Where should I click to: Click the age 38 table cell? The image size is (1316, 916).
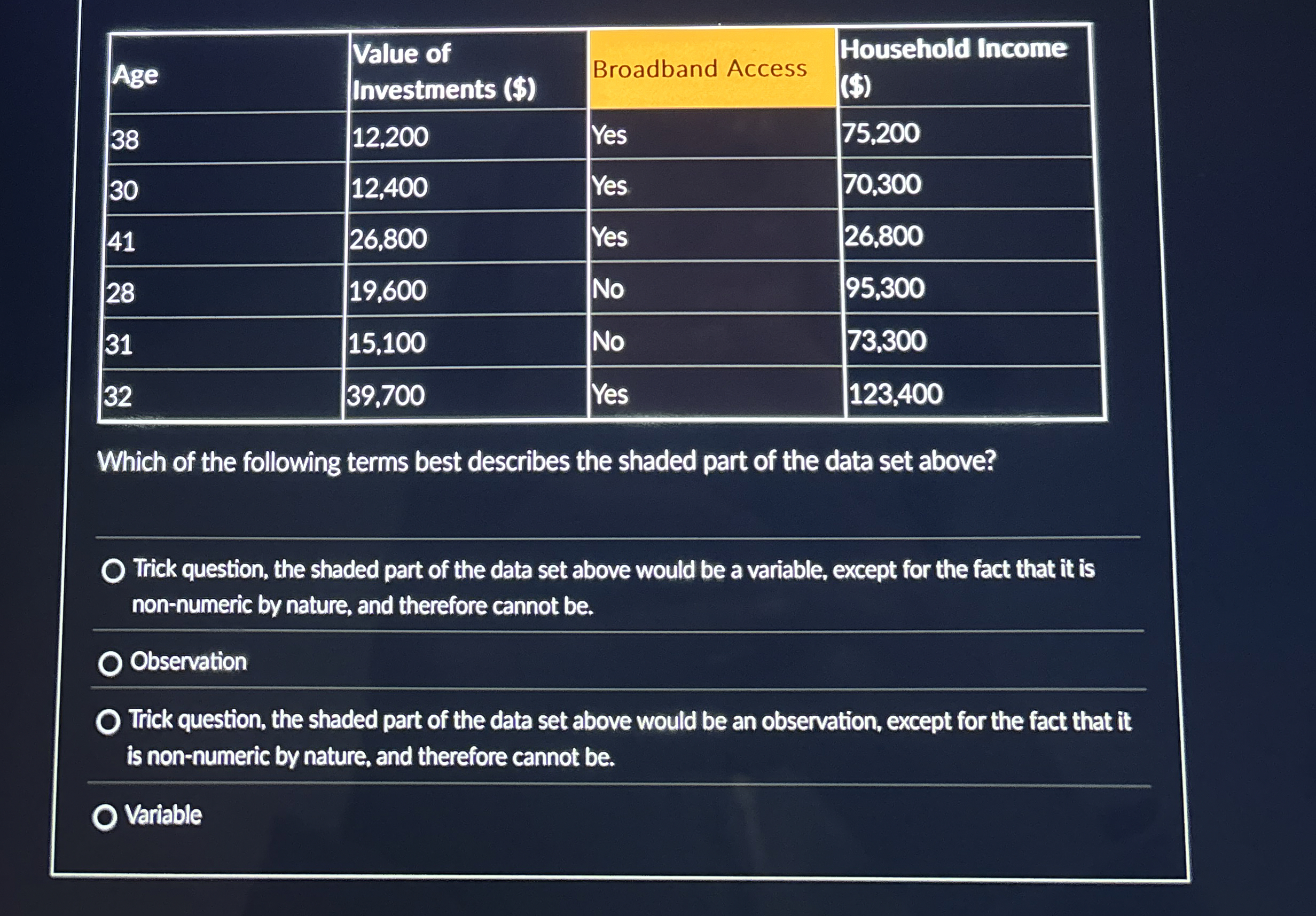click(x=228, y=138)
